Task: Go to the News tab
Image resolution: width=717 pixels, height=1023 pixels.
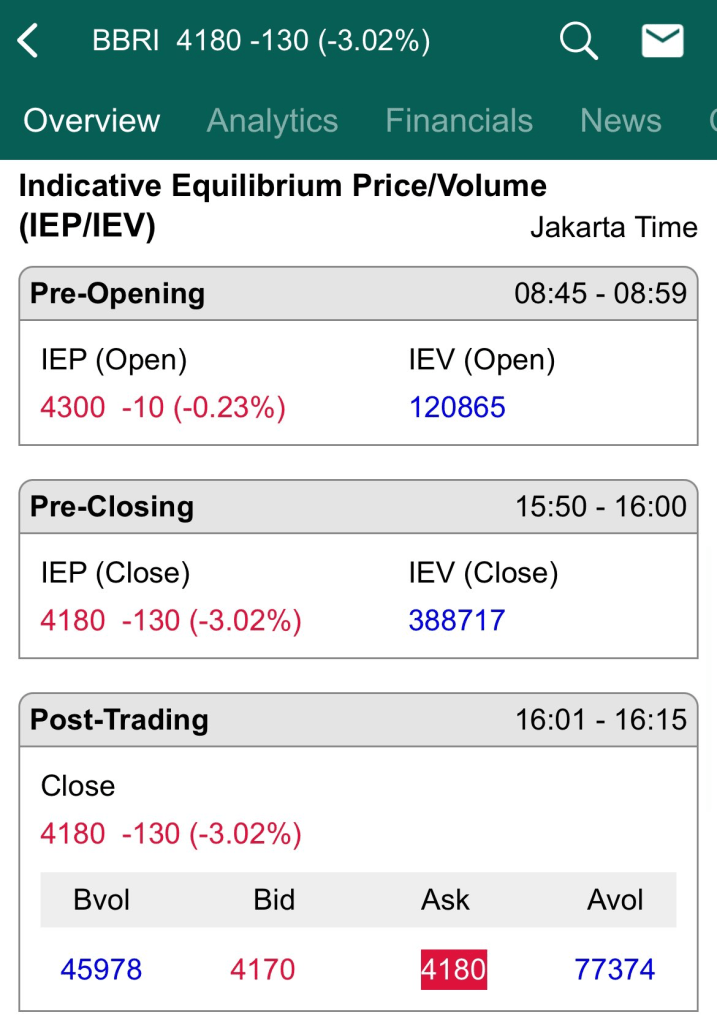Action: 620,121
